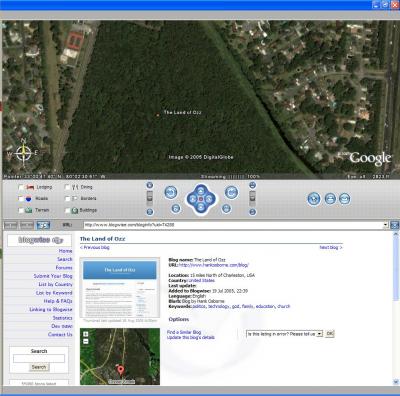Enable the Lodging layer checkbox
The height and width of the screenshot is (396, 400).
(21, 188)
